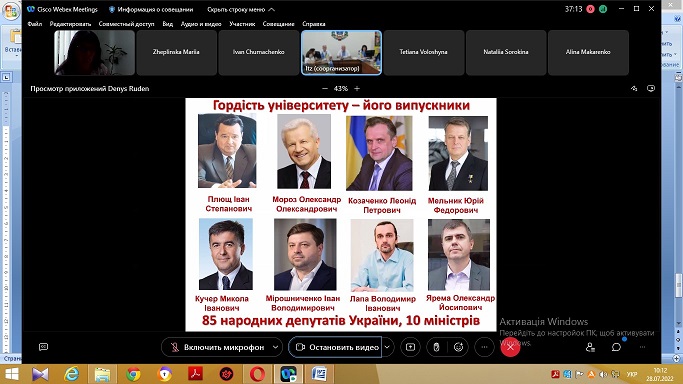683x384 pixels.
Task: Select Tetiana Voloshyna participant tile
Action: (423, 53)
